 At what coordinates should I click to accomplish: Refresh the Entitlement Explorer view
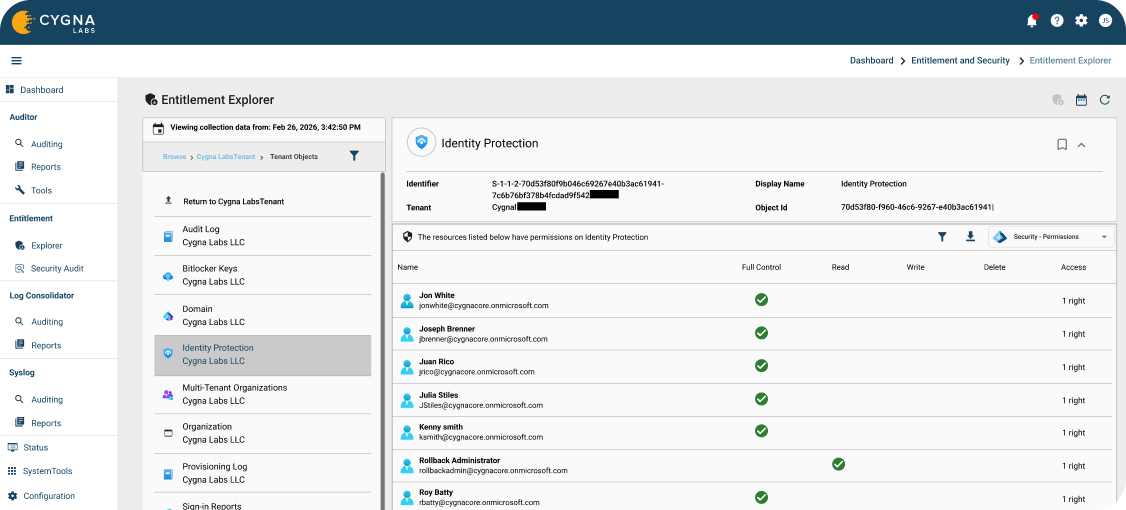1104,100
